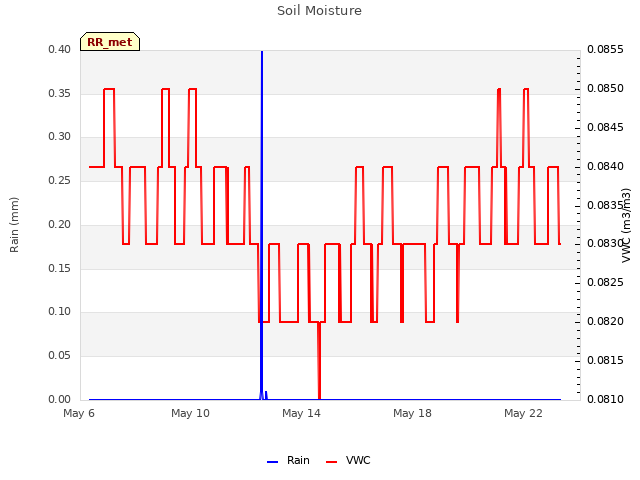Image resolution: width=640 pixels, height=480 pixels.
Task: Click the 0.00 left axis value
Action: coord(59,399)
